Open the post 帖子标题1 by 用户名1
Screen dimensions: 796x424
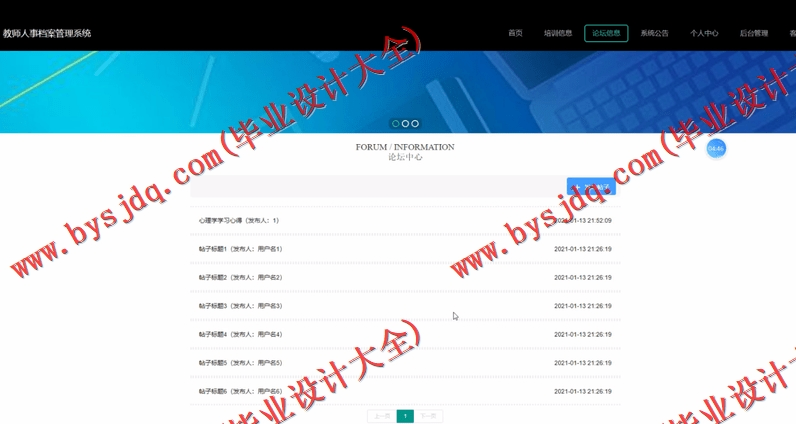(240, 249)
